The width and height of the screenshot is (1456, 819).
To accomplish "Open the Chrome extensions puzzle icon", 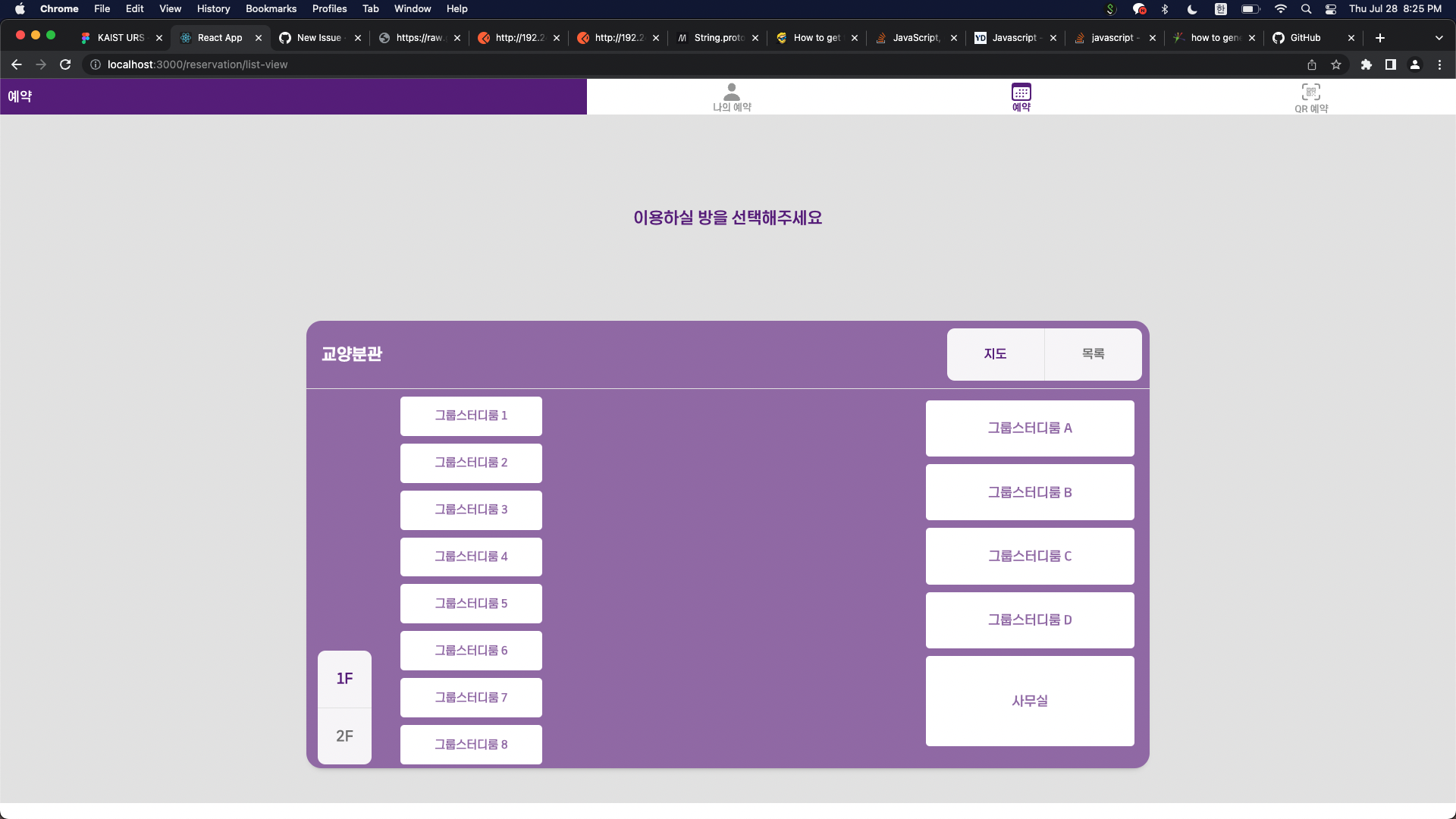I will (x=1367, y=64).
